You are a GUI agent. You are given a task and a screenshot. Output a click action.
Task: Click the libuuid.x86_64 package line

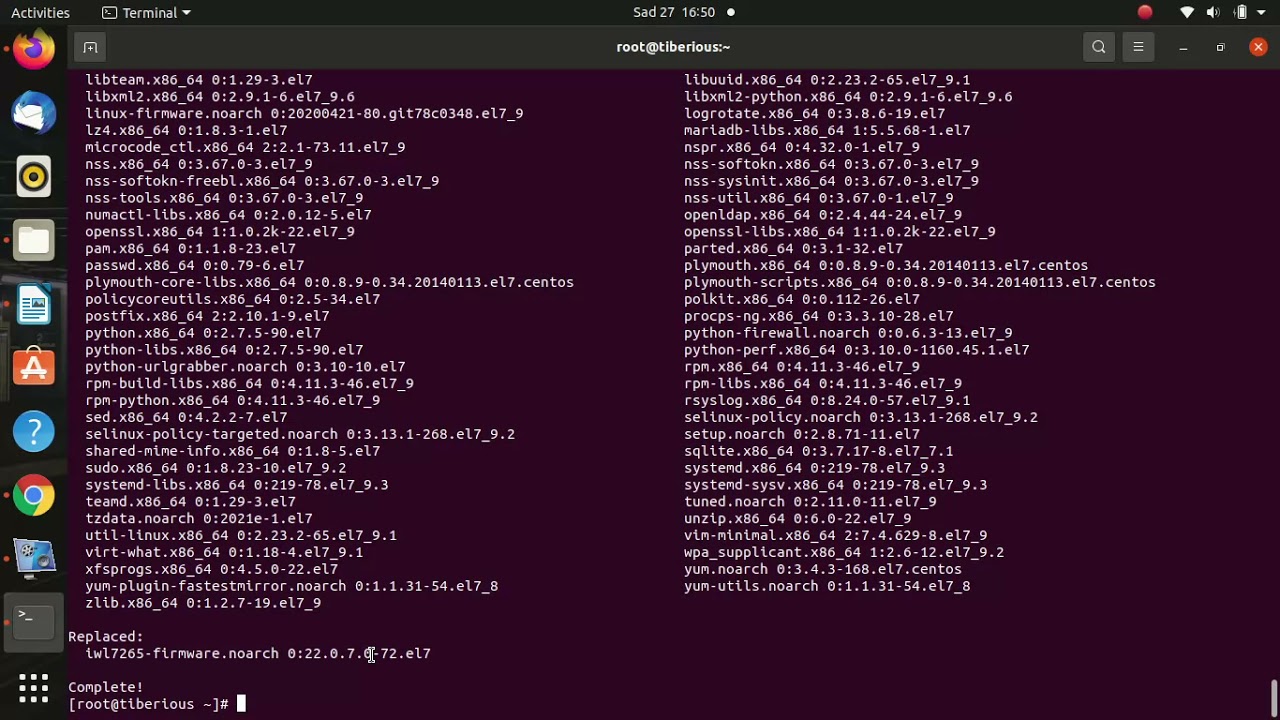[827, 79]
